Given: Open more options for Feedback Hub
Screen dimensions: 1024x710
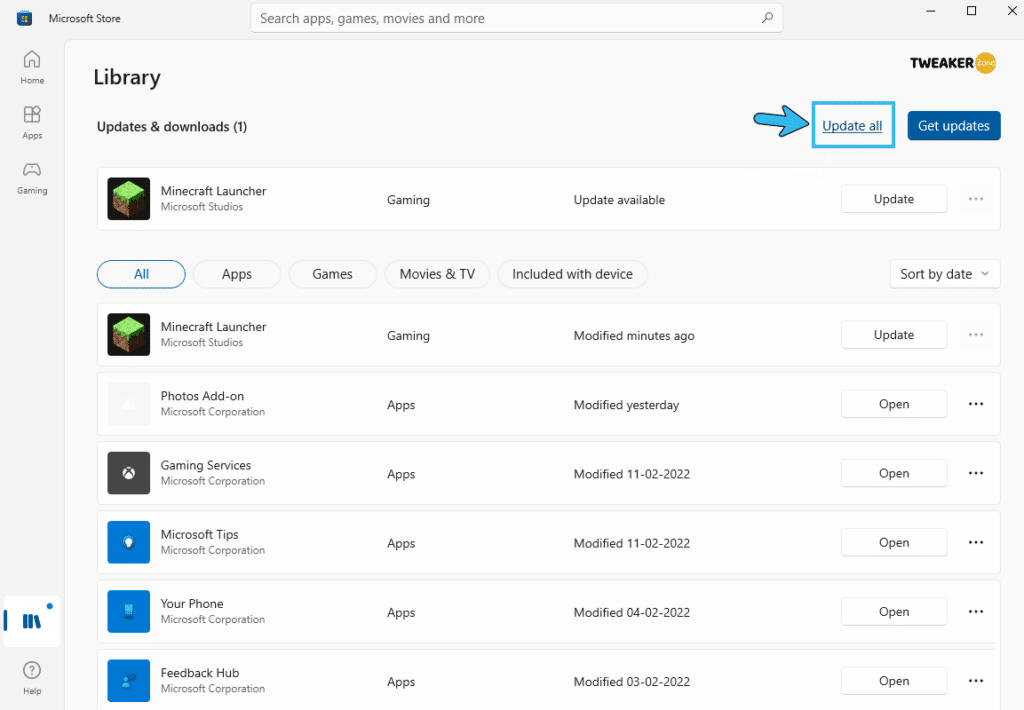Looking at the screenshot, I should 976,681.
